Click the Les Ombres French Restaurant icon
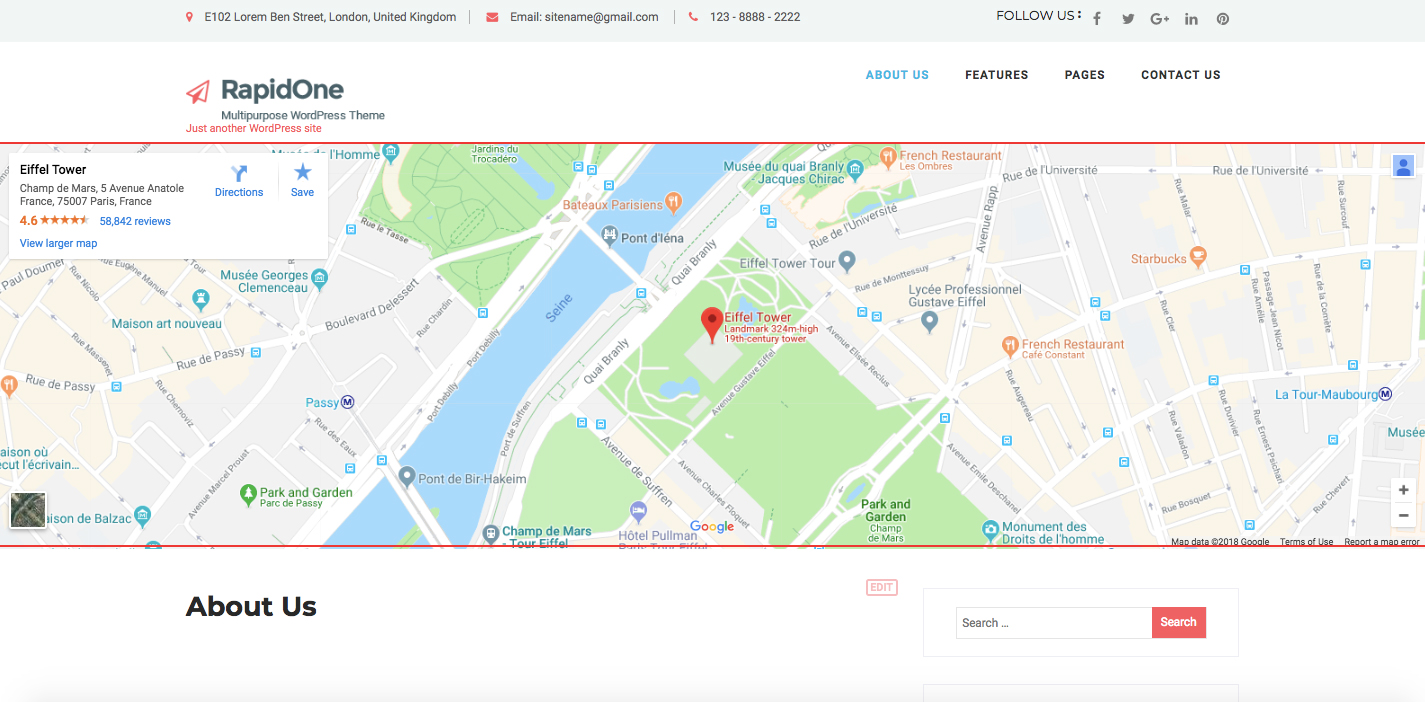The image size is (1425, 702). point(887,156)
